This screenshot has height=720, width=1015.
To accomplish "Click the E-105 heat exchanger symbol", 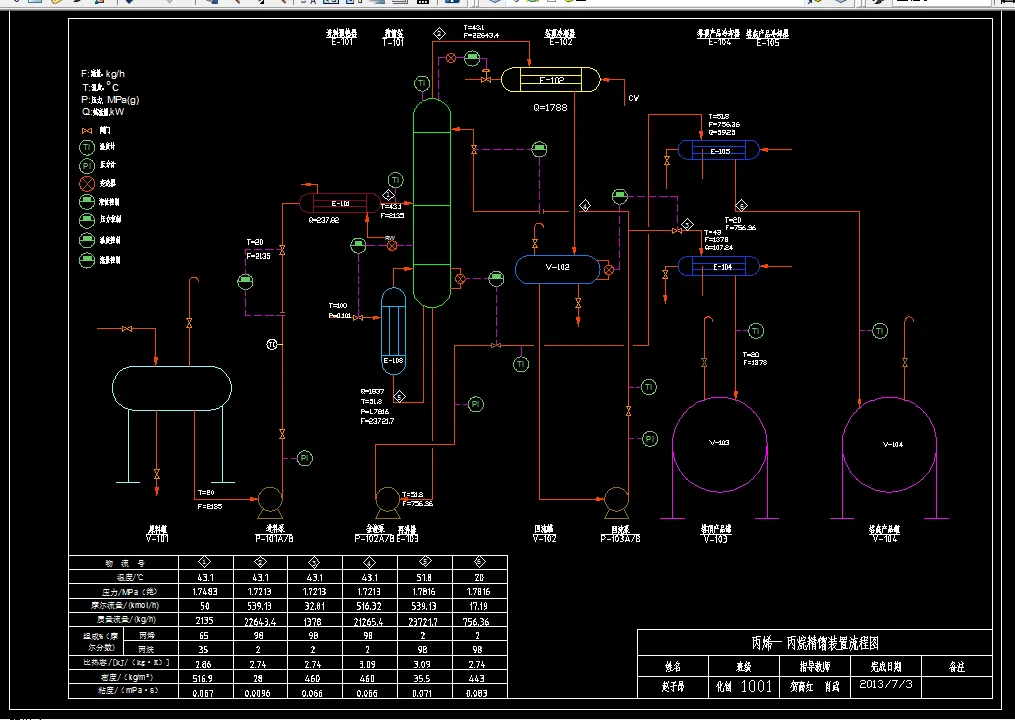I will tap(719, 150).
